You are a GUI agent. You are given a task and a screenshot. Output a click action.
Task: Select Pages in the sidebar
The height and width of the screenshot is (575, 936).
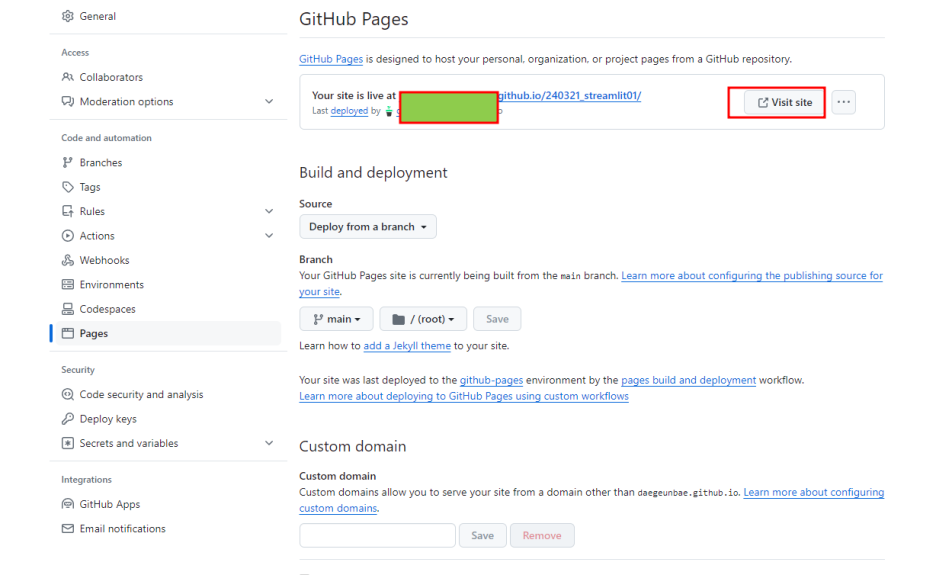[168, 333]
